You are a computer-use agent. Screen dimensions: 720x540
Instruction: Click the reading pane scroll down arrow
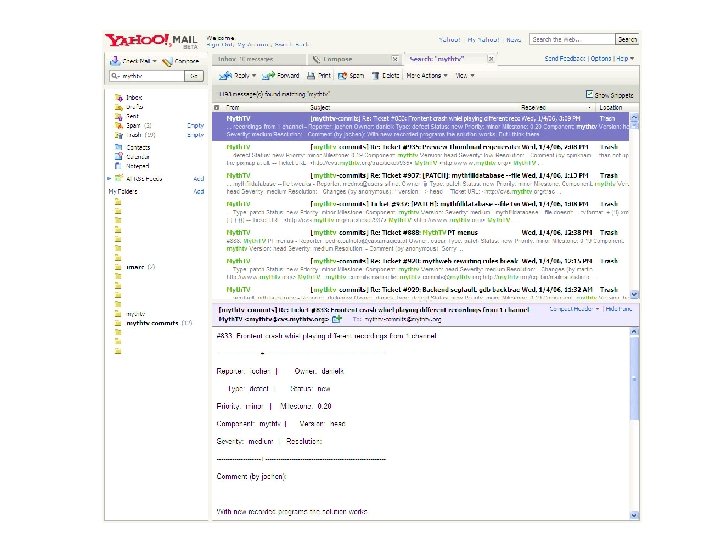click(634, 515)
